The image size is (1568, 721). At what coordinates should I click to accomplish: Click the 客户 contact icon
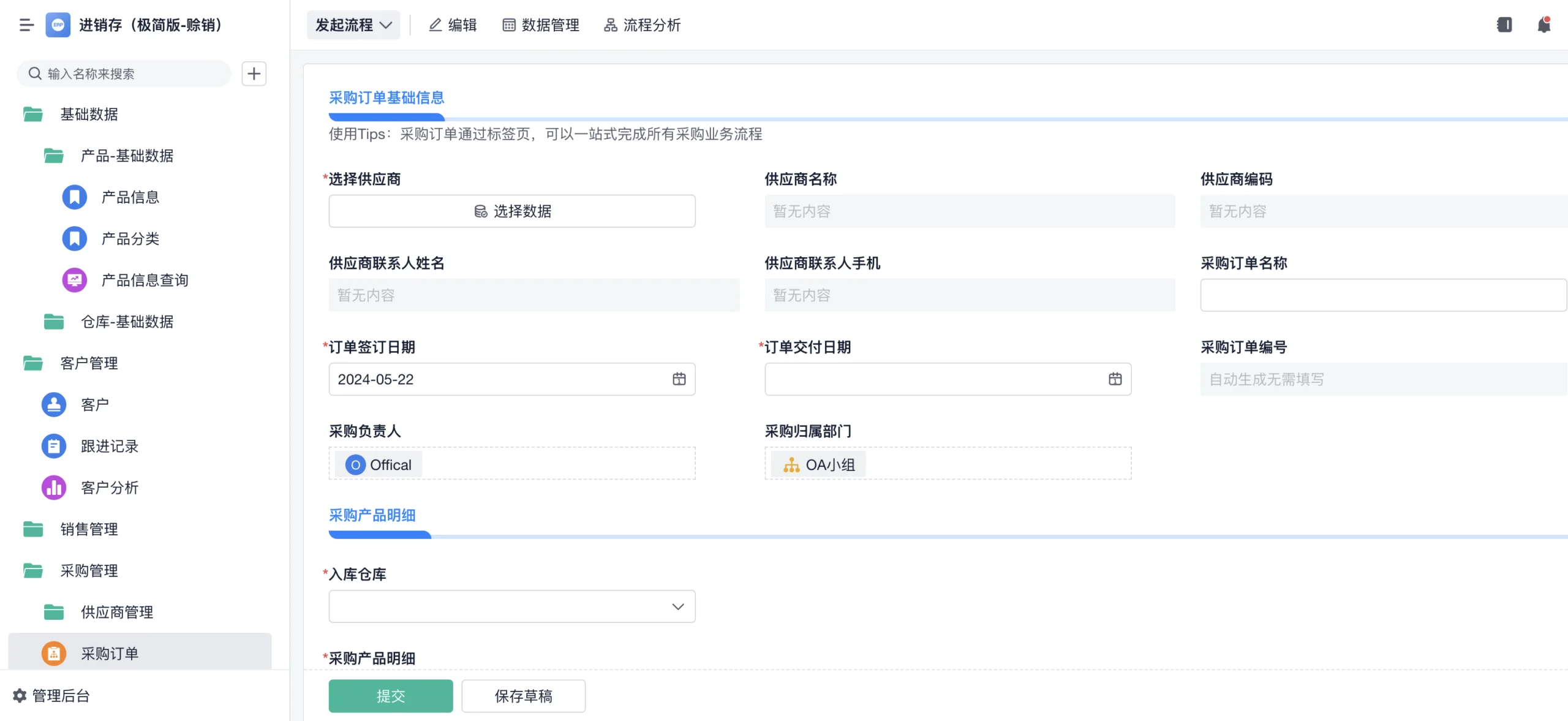(x=53, y=404)
